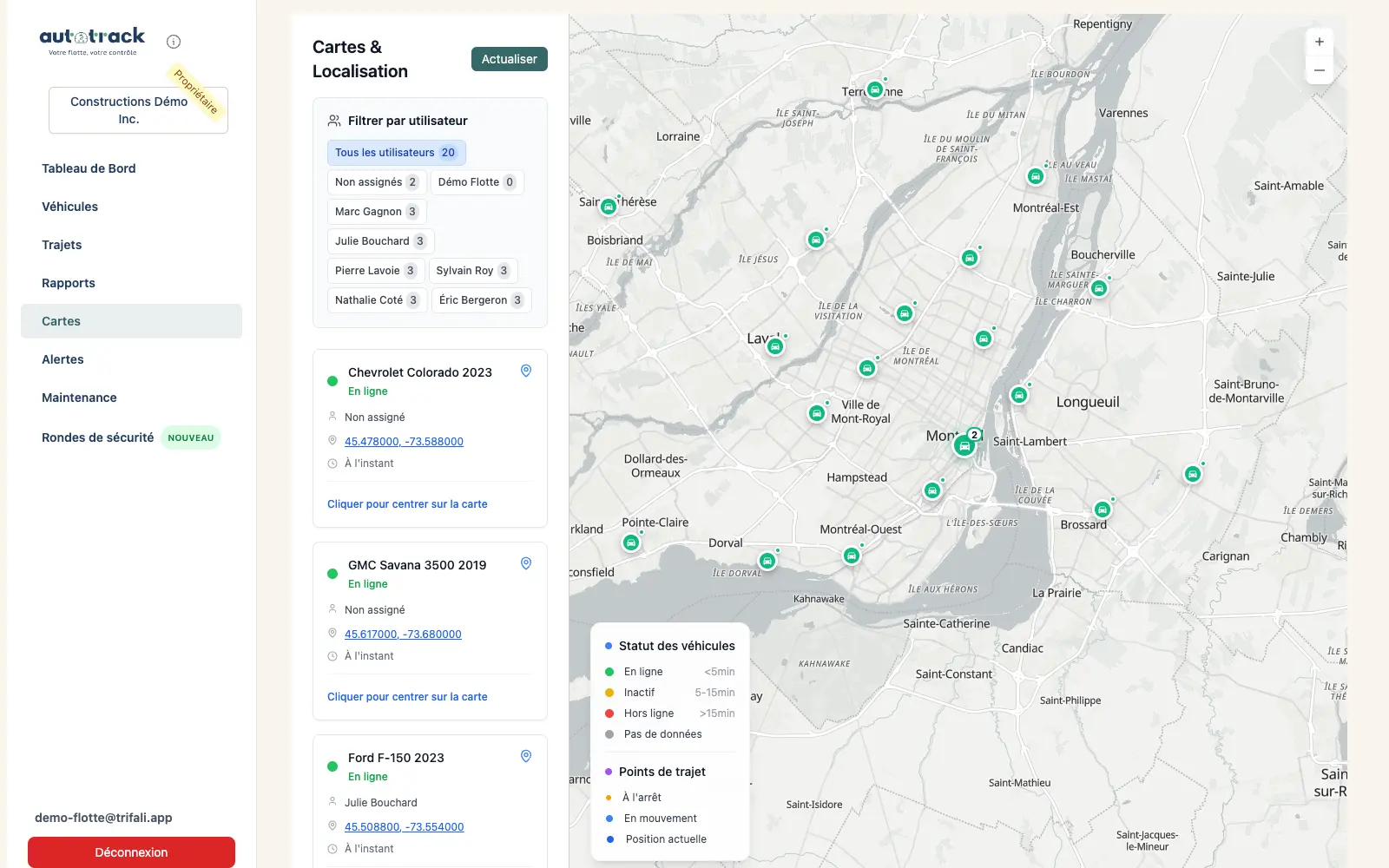Click the location pin on Ford F-150 card
1389x868 pixels.
coord(526,756)
